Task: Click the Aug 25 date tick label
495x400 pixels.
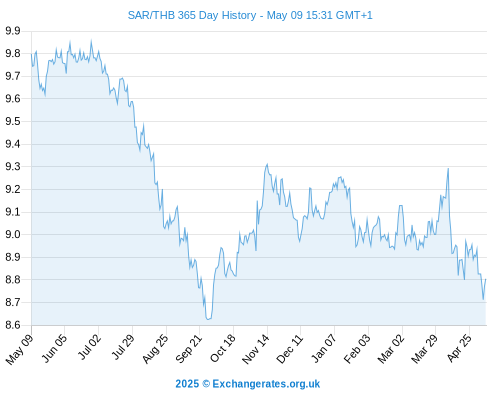Action: pos(155,349)
